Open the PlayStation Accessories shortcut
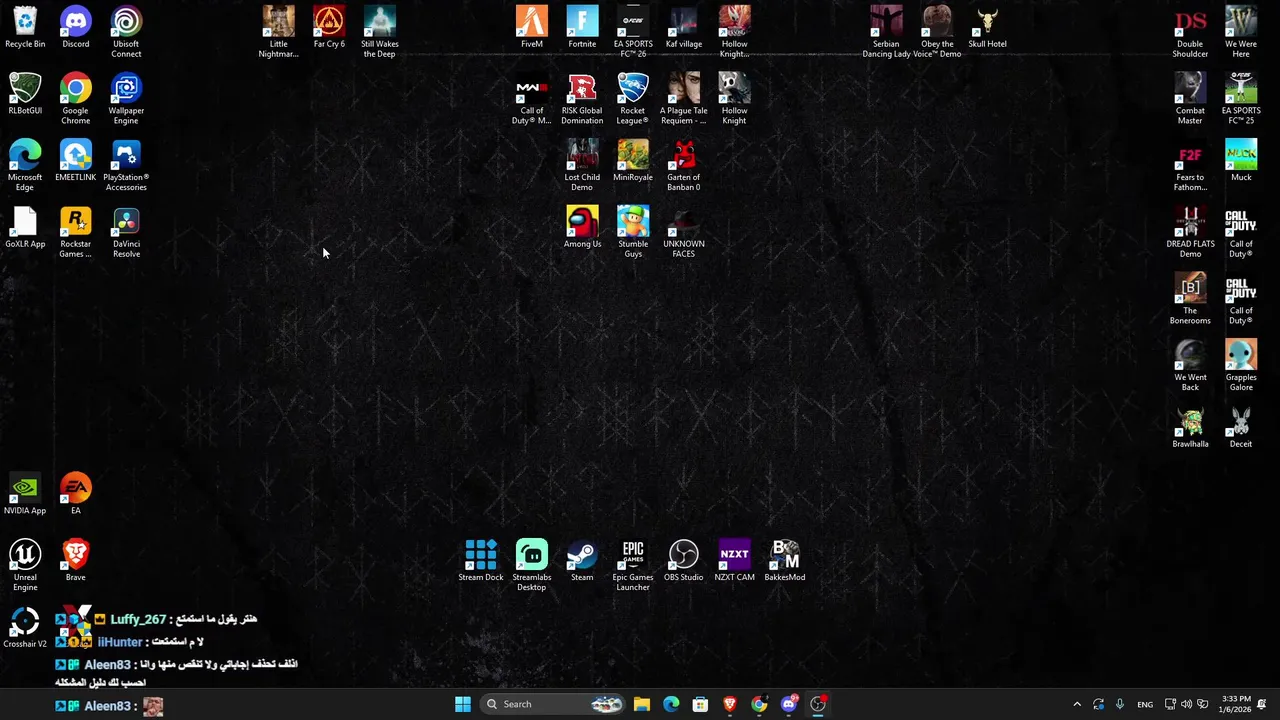Image resolution: width=1280 pixels, height=720 pixels. click(x=126, y=165)
